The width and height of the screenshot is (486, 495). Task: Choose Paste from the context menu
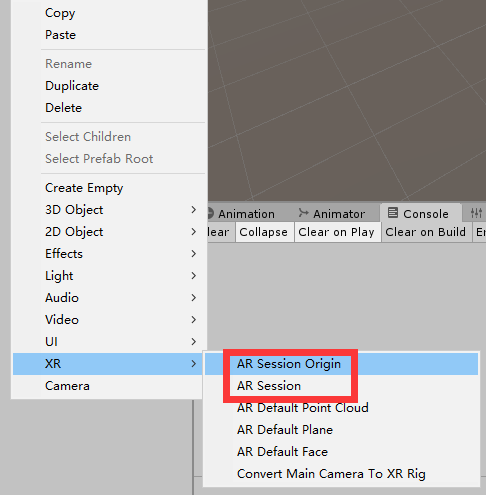click(x=109, y=35)
